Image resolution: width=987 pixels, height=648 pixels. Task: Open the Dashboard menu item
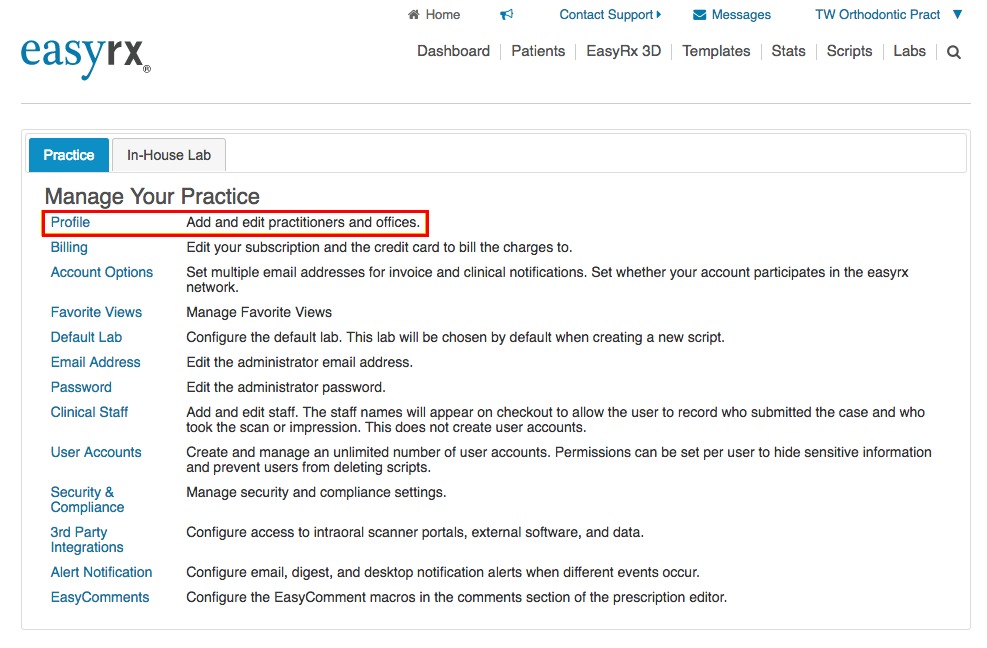(x=453, y=51)
